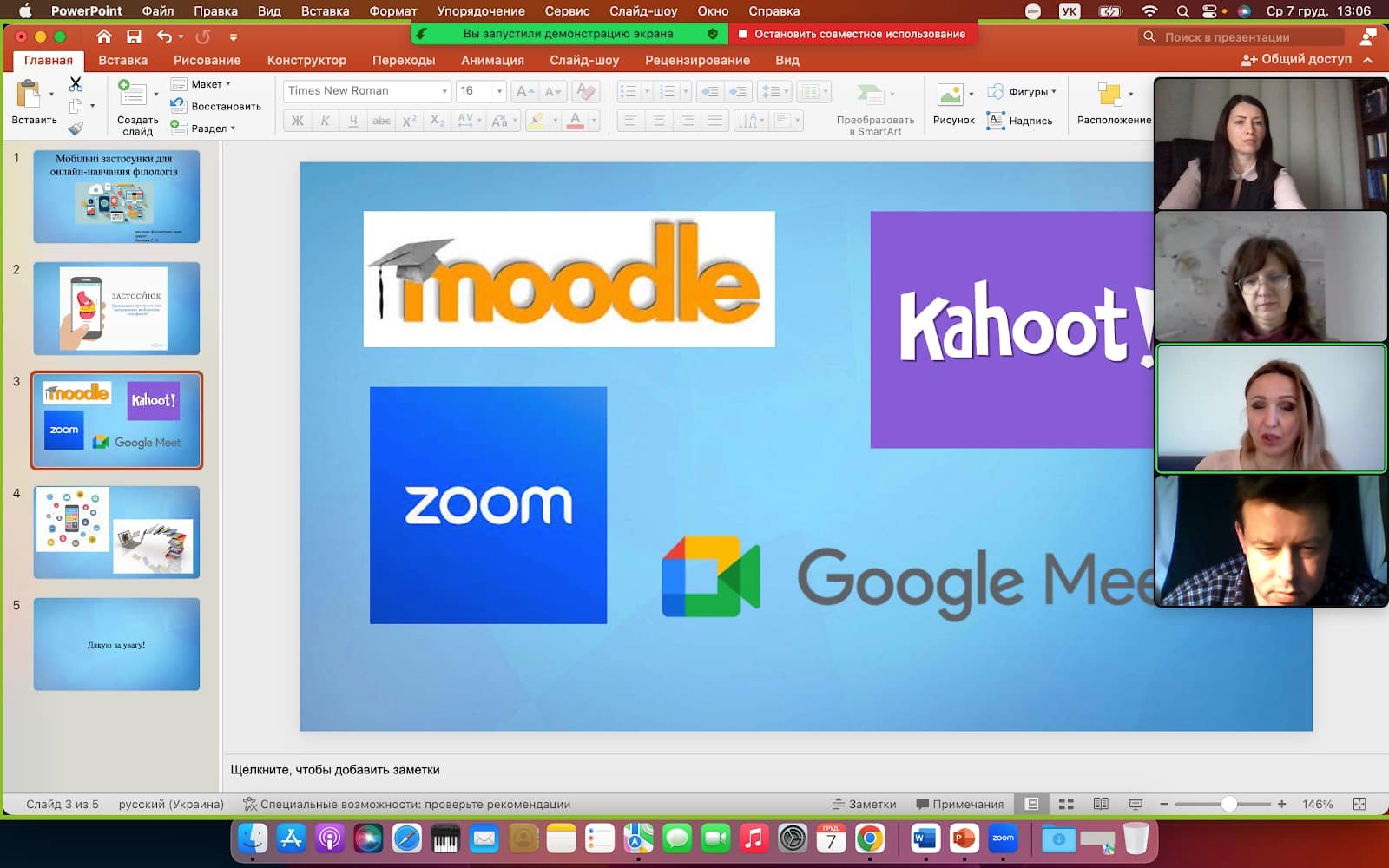Screen dimensions: 1389x868
Task: Open the Вставка menu in the menu bar
Action: point(325,11)
